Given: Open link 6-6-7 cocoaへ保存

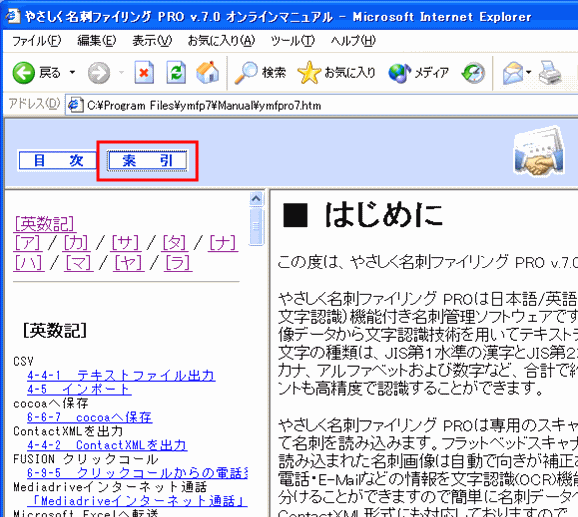Looking at the screenshot, I should 90,417.
